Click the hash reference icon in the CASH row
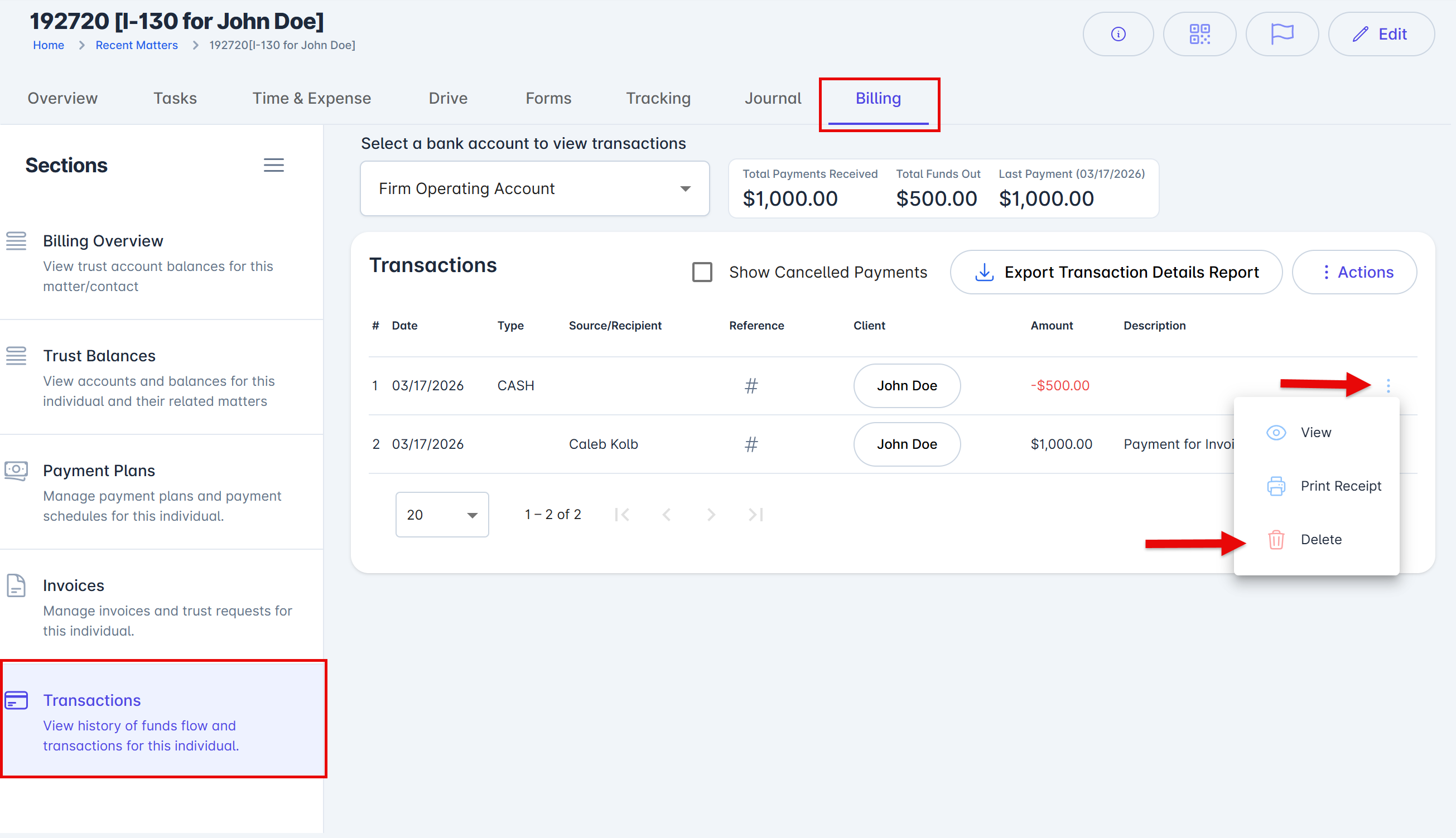The image size is (1456, 838). tap(751, 386)
